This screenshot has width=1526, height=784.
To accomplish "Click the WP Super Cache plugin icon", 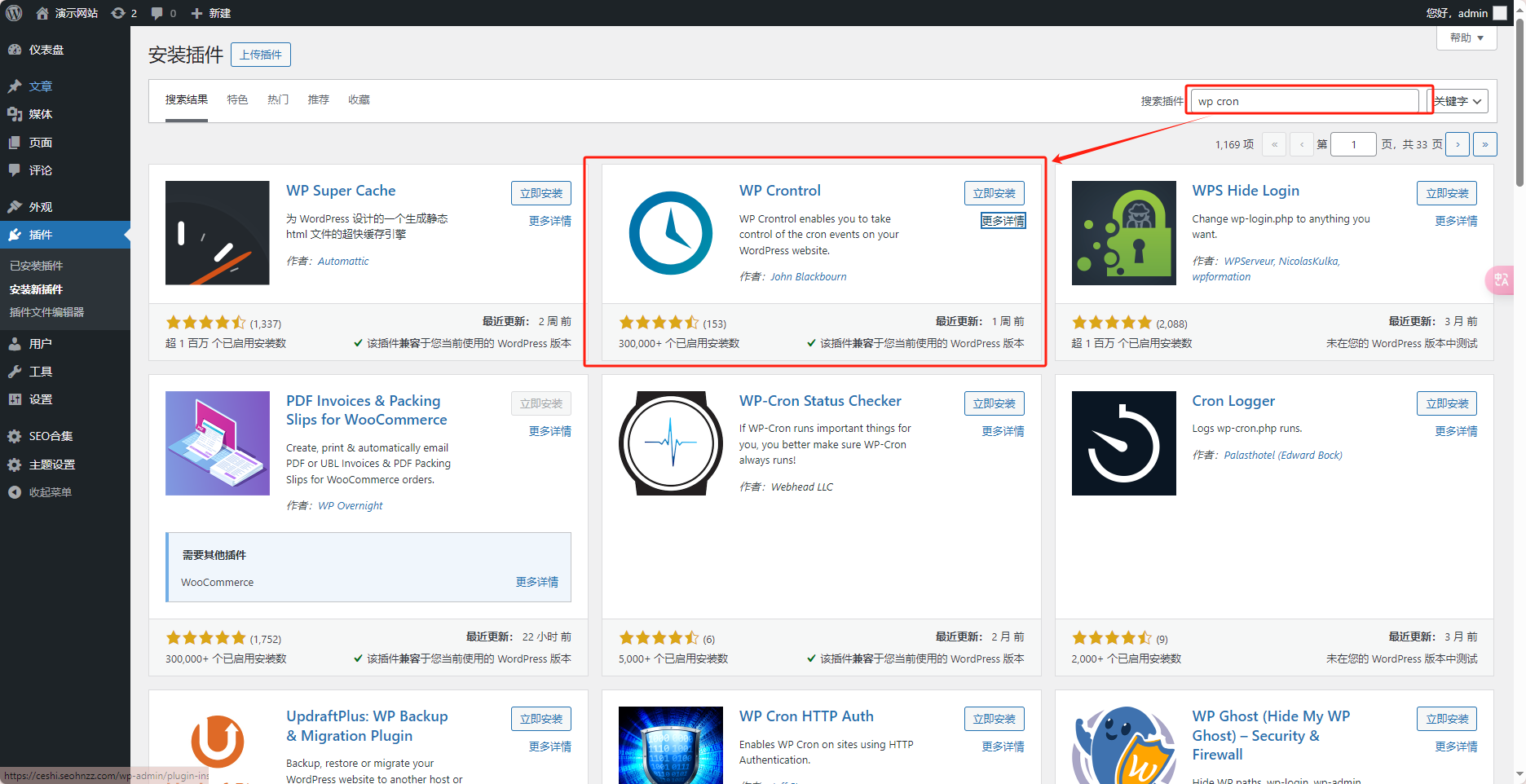I will click(x=218, y=233).
